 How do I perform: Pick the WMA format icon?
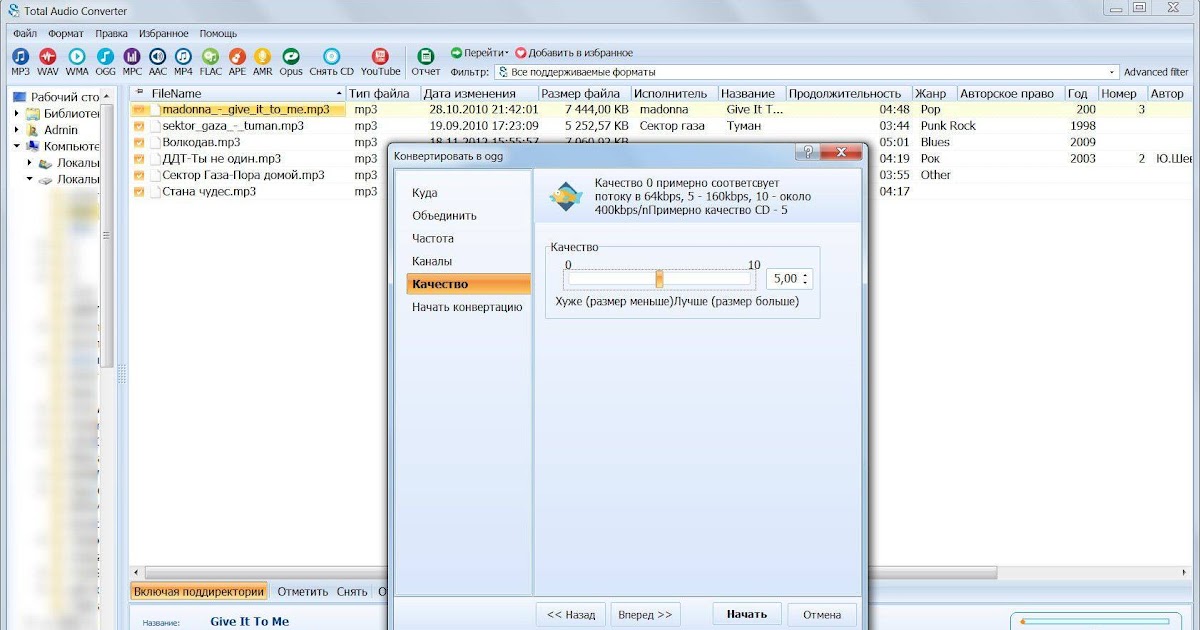point(77,57)
